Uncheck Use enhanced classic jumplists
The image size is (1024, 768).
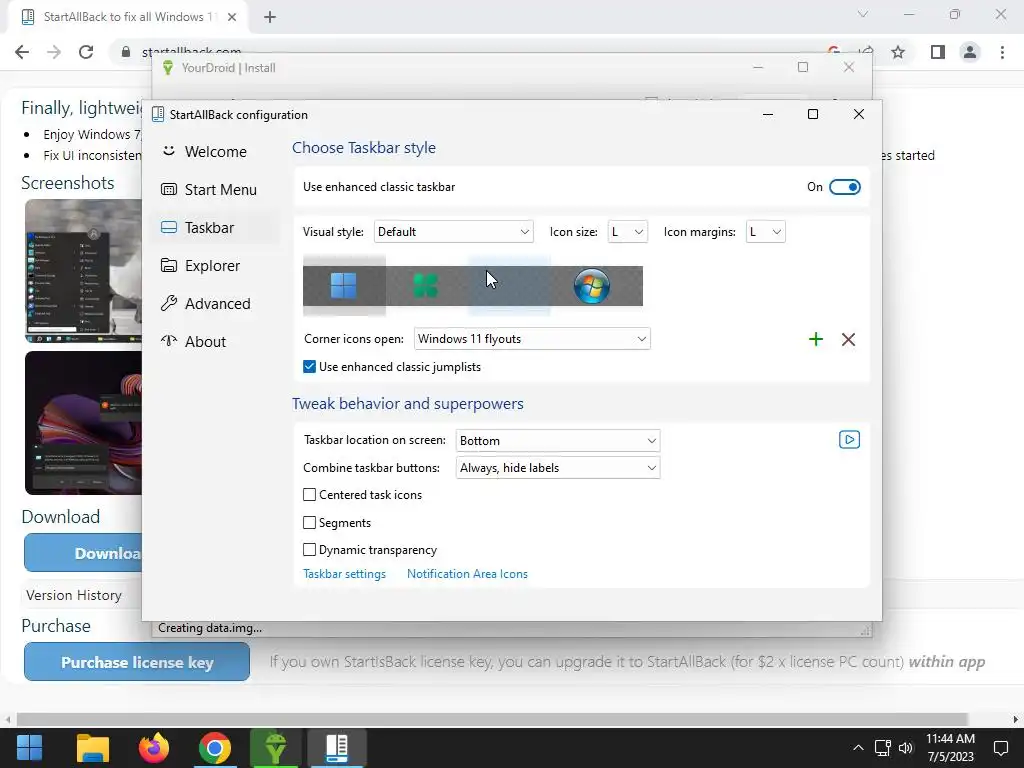[310, 367]
